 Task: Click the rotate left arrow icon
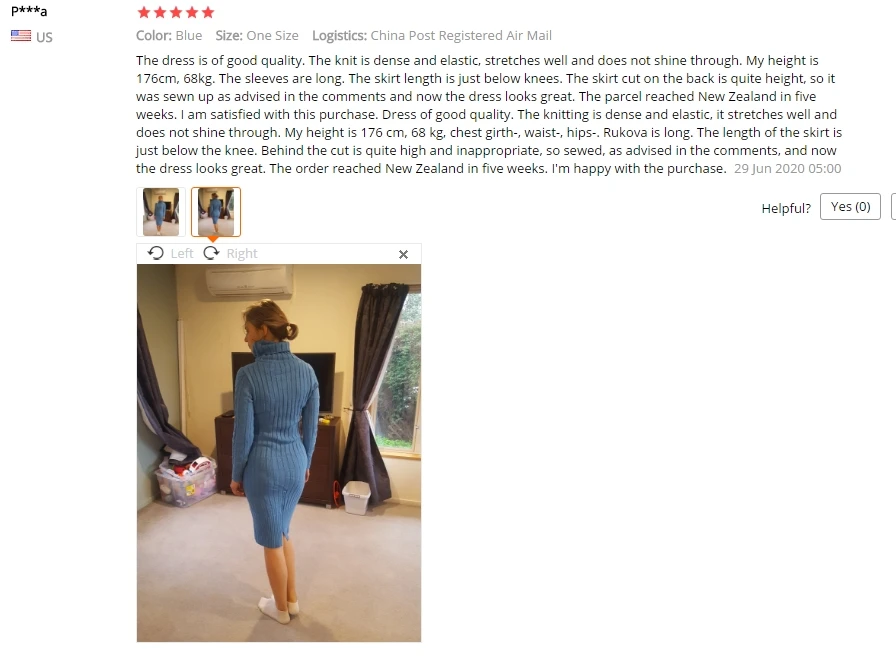click(x=155, y=253)
